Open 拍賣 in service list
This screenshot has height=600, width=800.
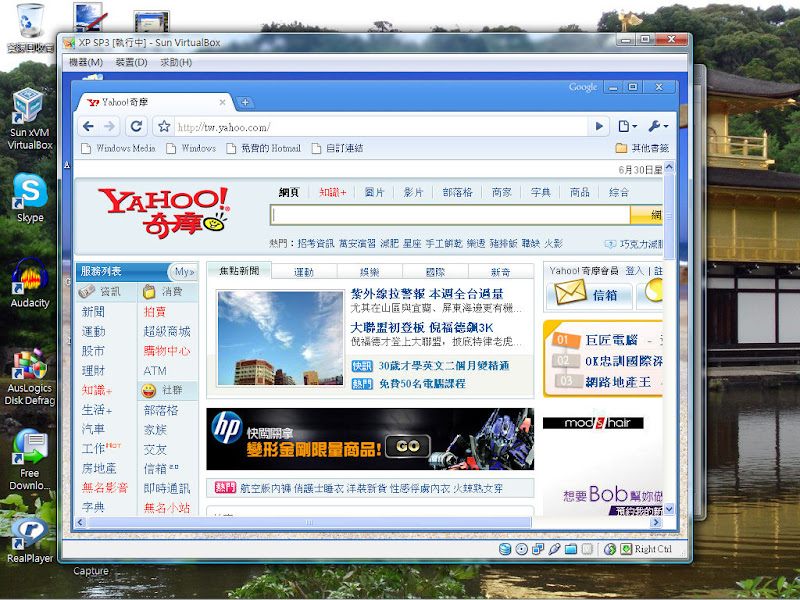point(155,312)
